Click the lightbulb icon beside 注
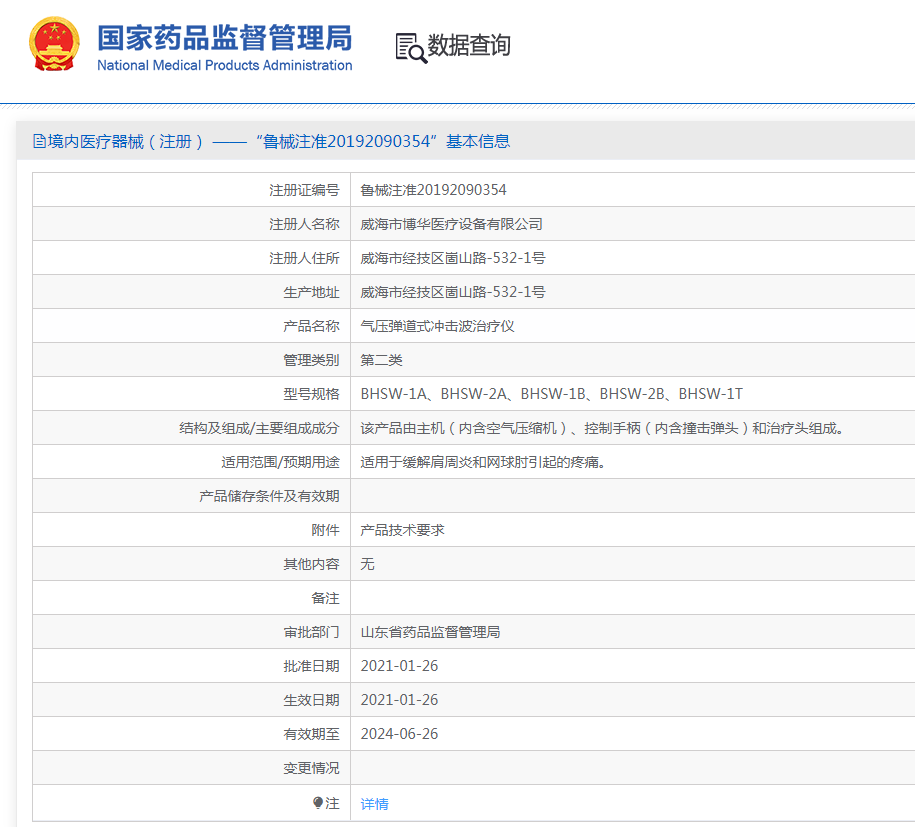 tap(317, 804)
